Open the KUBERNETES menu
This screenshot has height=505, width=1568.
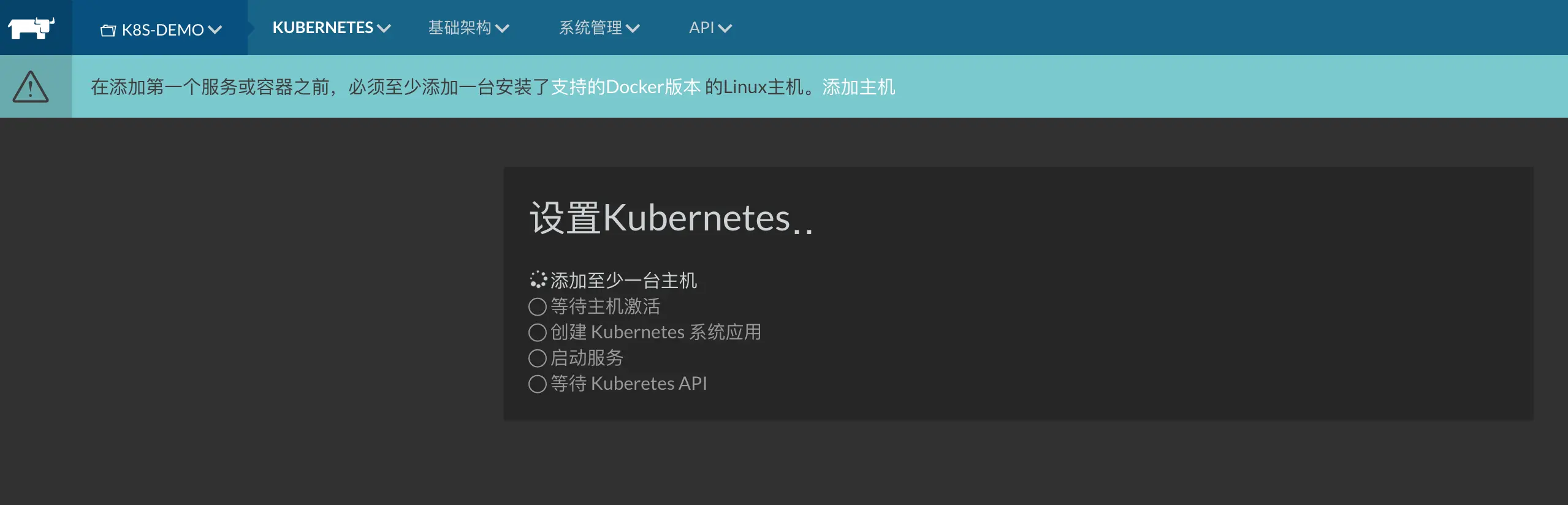click(x=332, y=28)
